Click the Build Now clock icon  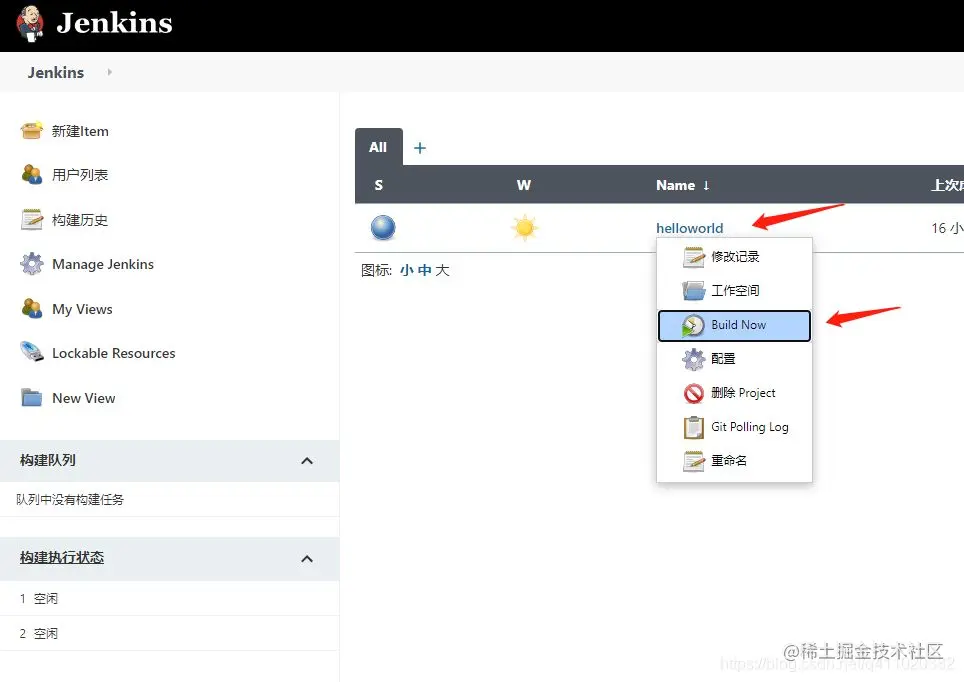[693, 325]
